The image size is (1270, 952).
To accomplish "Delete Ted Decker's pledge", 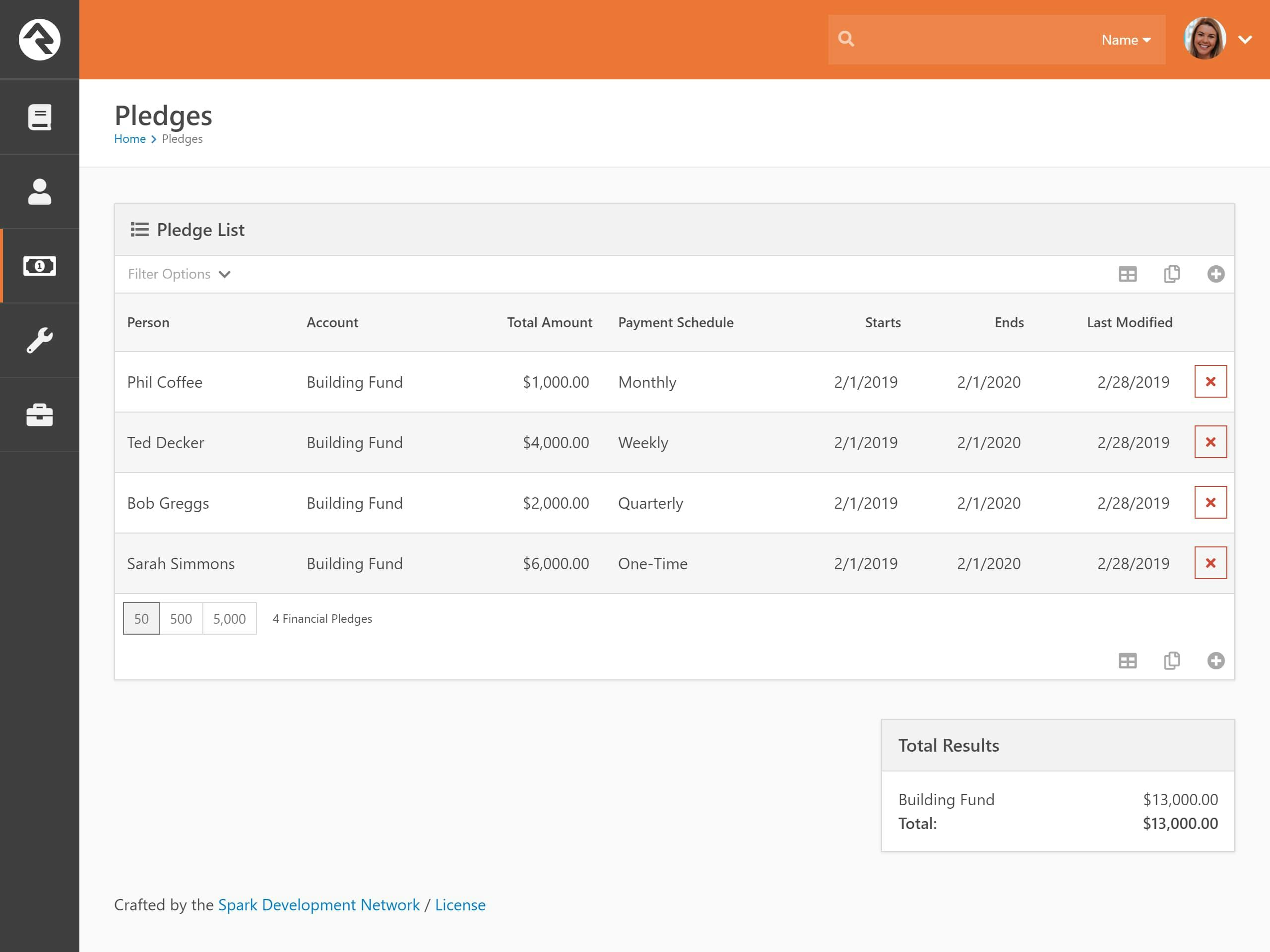I will coord(1210,442).
